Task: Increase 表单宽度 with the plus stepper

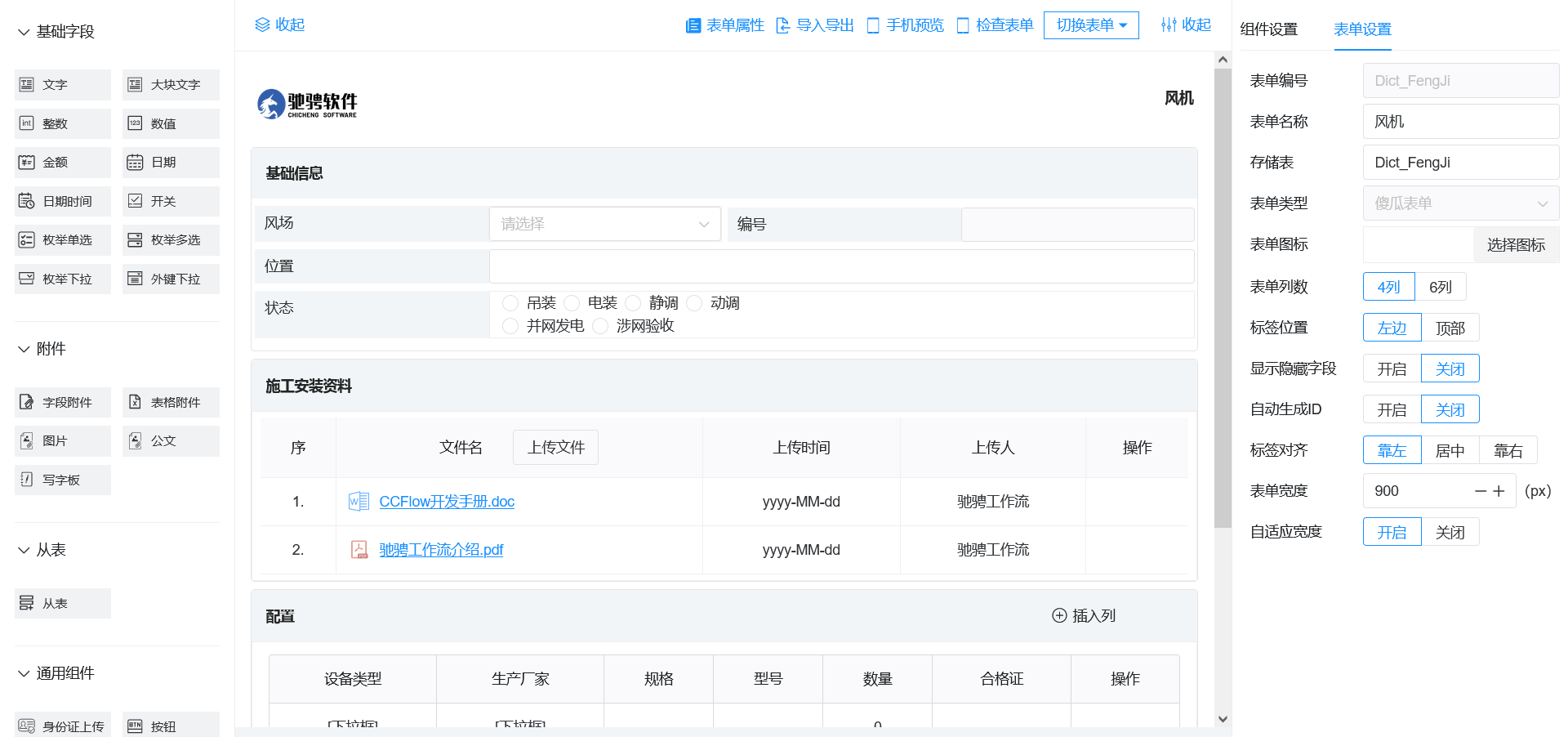Action: click(1499, 491)
